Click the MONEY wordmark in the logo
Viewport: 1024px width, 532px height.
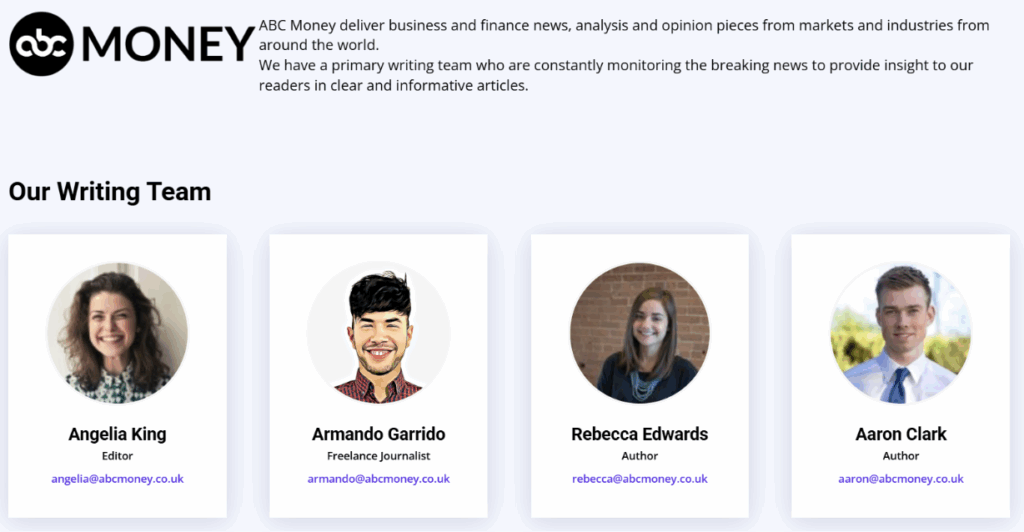coord(168,44)
